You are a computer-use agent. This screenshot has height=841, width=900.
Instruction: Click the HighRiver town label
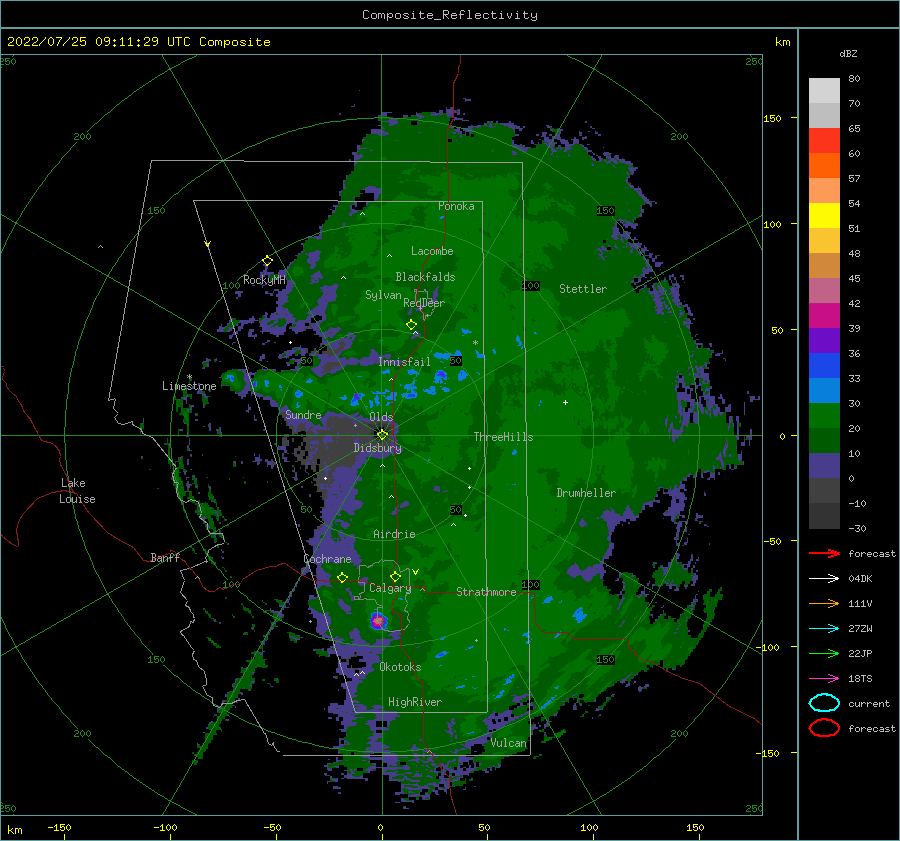coord(415,702)
